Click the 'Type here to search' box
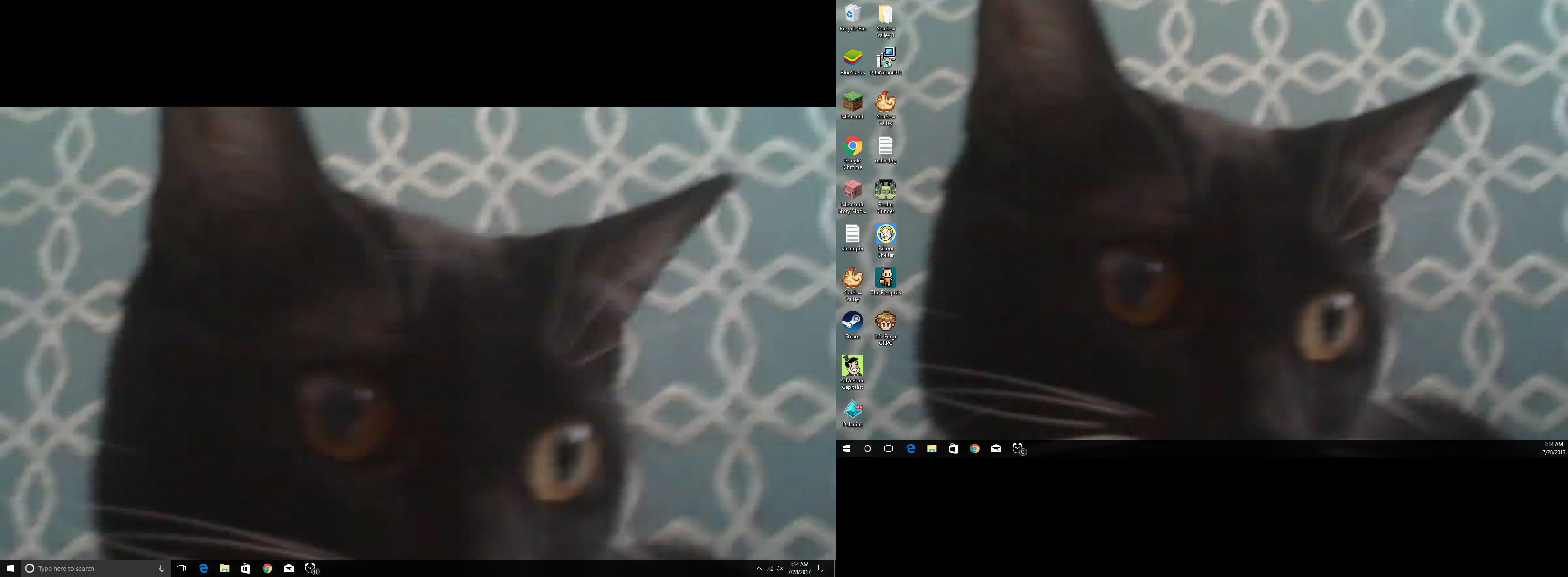The height and width of the screenshot is (577, 1568). 95,568
